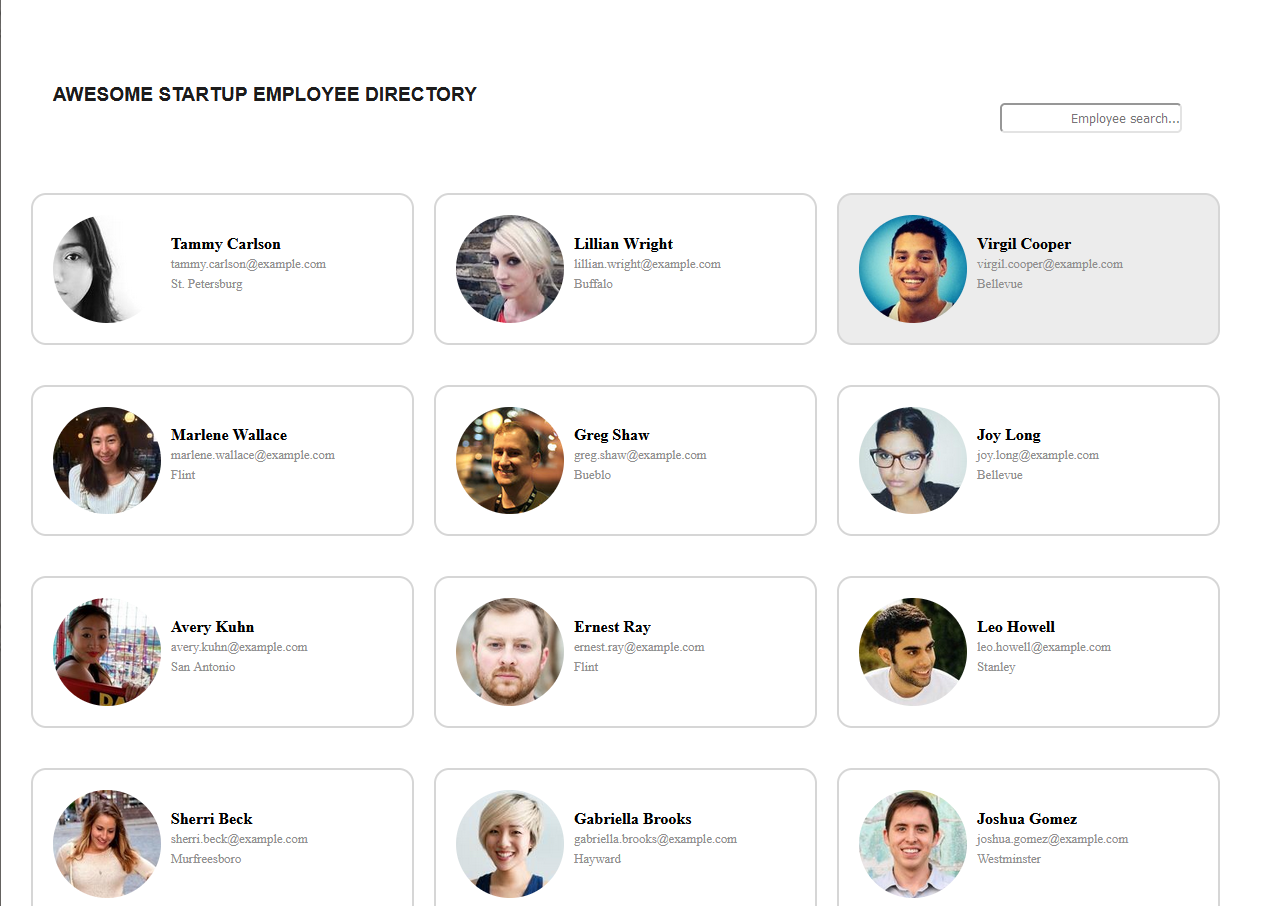Select Avery Kuhn's avatar image
This screenshot has width=1268, height=906.
(107, 652)
